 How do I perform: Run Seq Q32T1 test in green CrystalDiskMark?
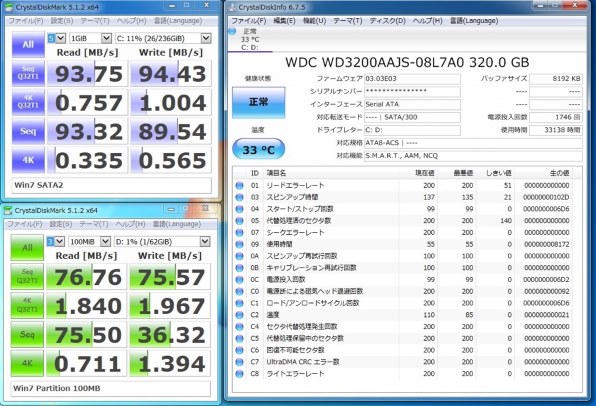coord(27,276)
